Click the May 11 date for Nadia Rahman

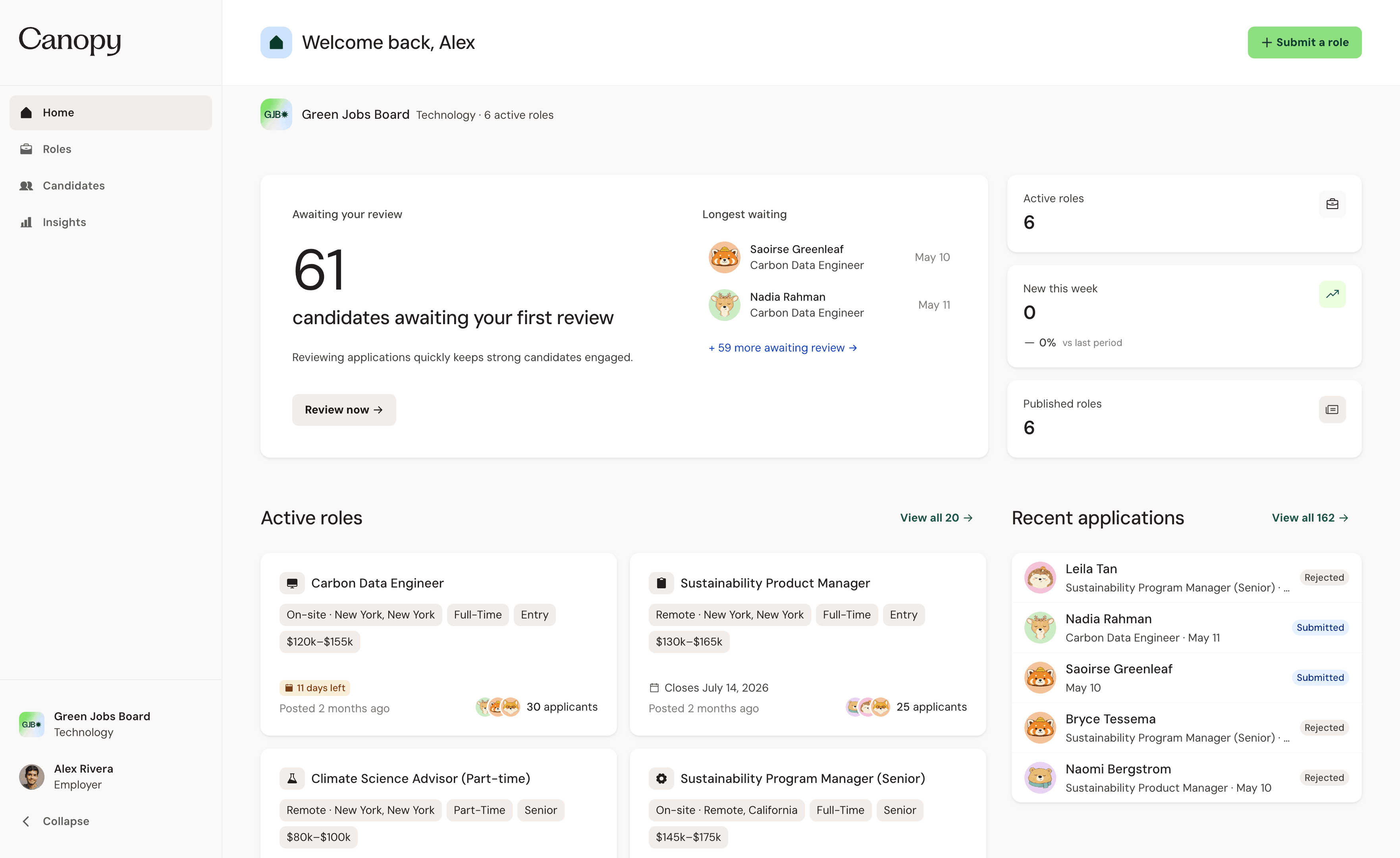click(x=934, y=305)
